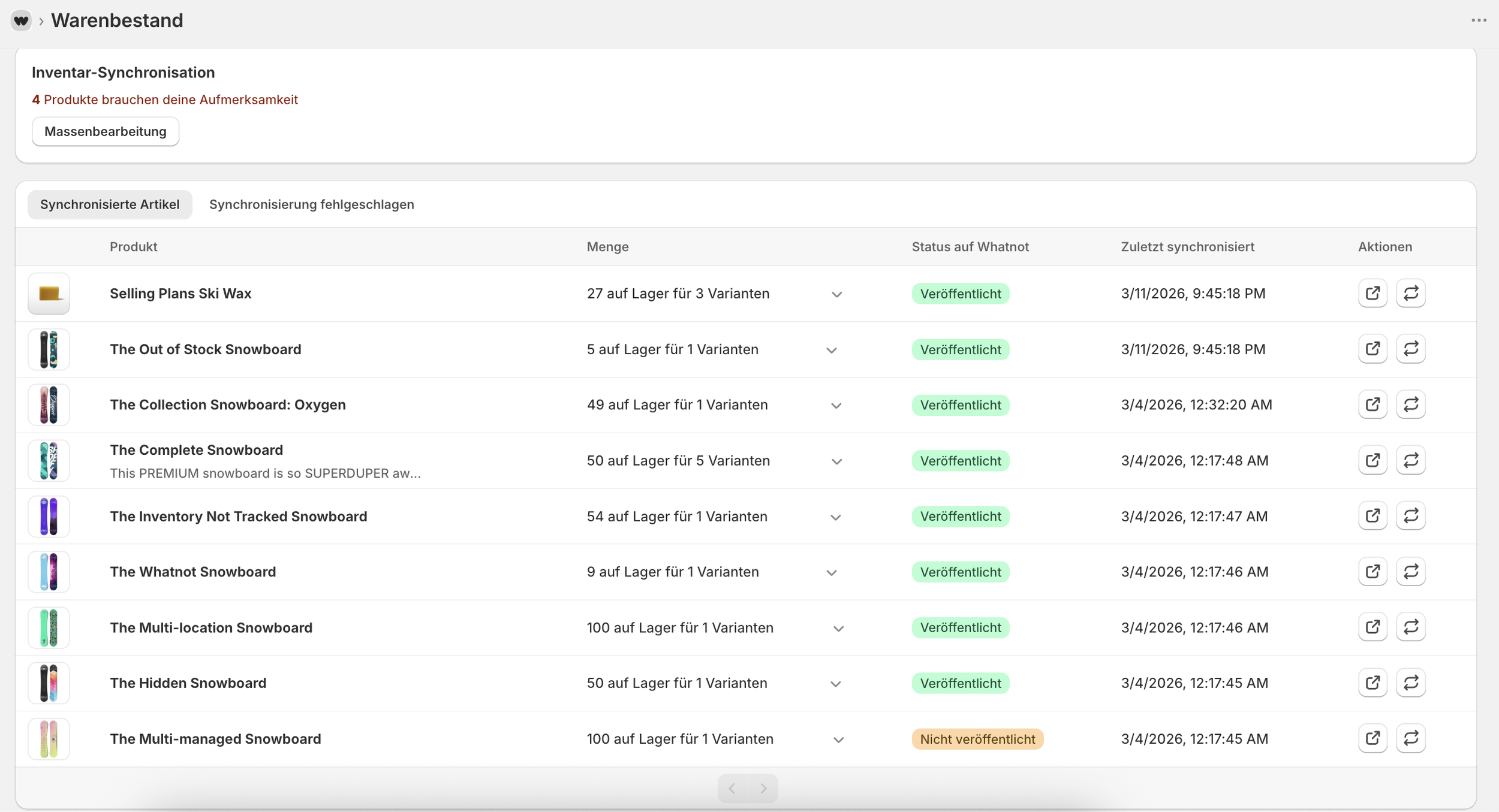
Task: Click the Whatnot heart logo icon
Action: pyautogui.click(x=21, y=20)
